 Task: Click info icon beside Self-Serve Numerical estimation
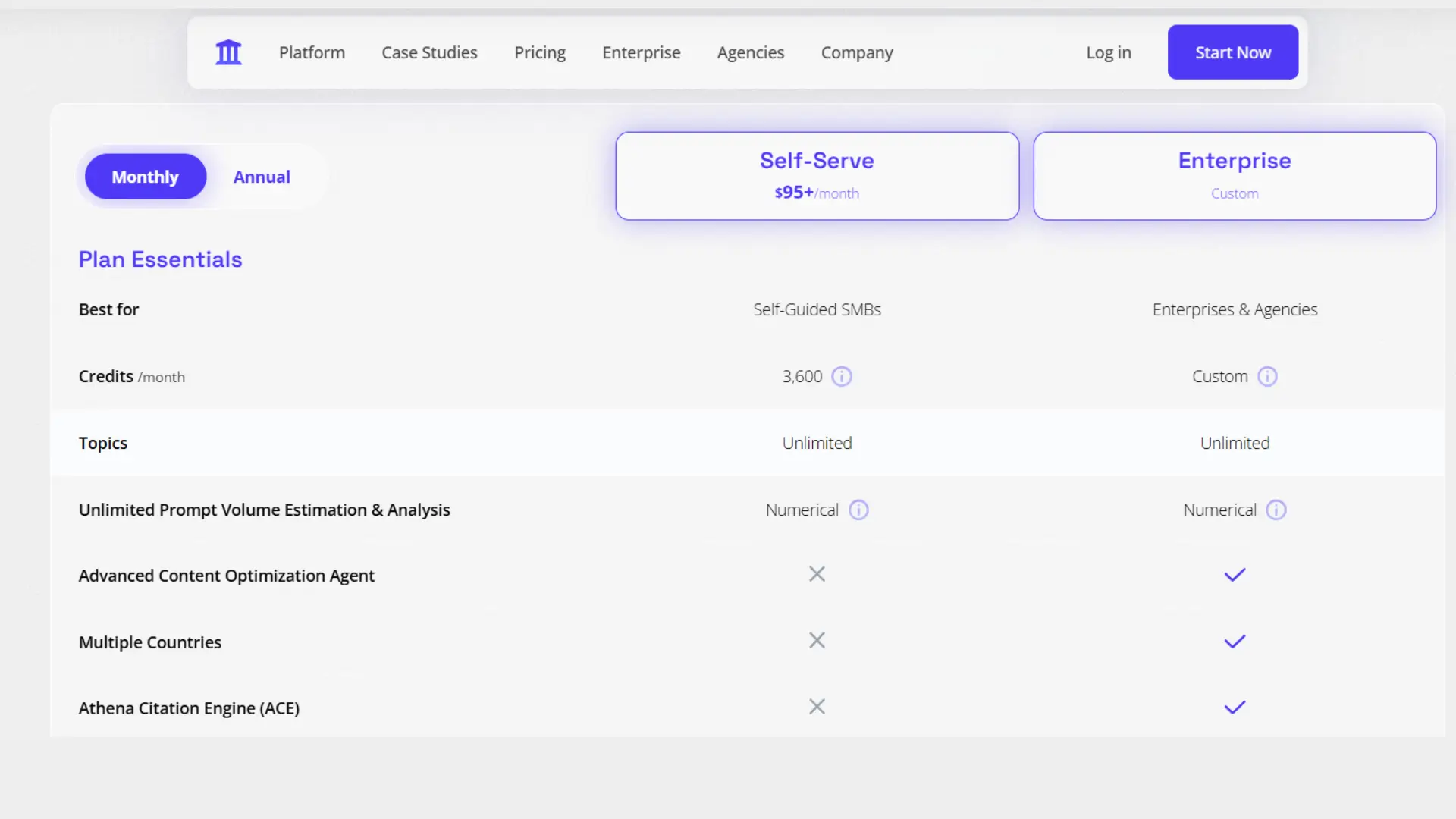tap(859, 510)
